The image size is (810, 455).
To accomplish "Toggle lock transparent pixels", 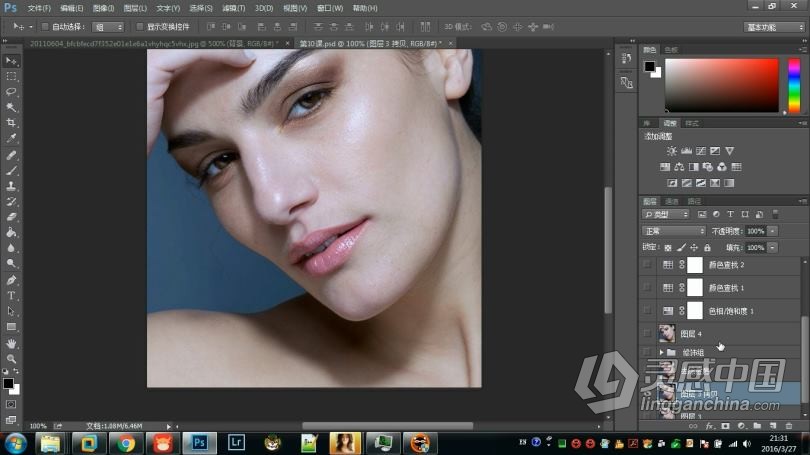I will (x=668, y=247).
